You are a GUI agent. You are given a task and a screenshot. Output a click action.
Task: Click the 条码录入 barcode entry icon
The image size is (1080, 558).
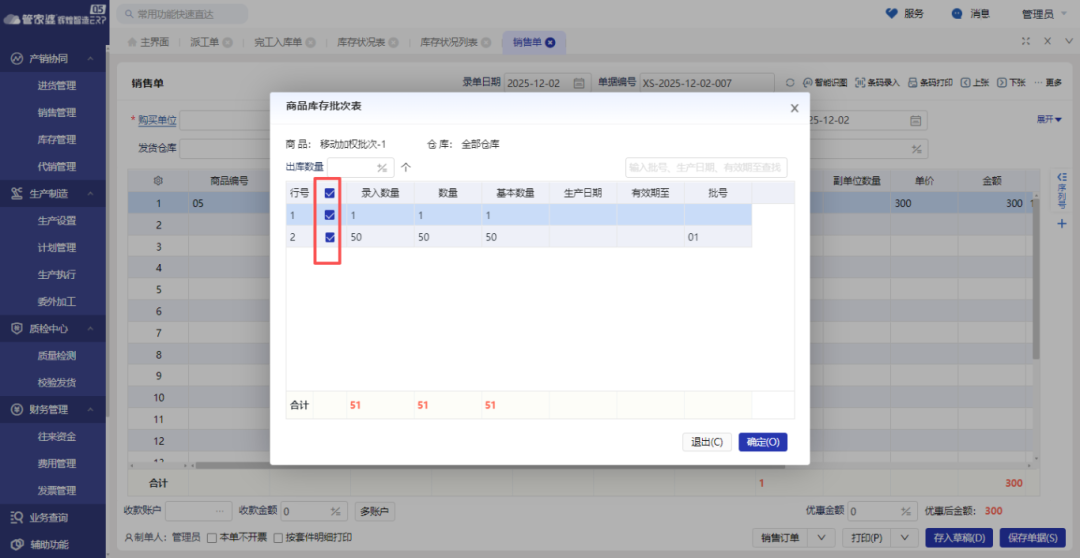tap(861, 83)
